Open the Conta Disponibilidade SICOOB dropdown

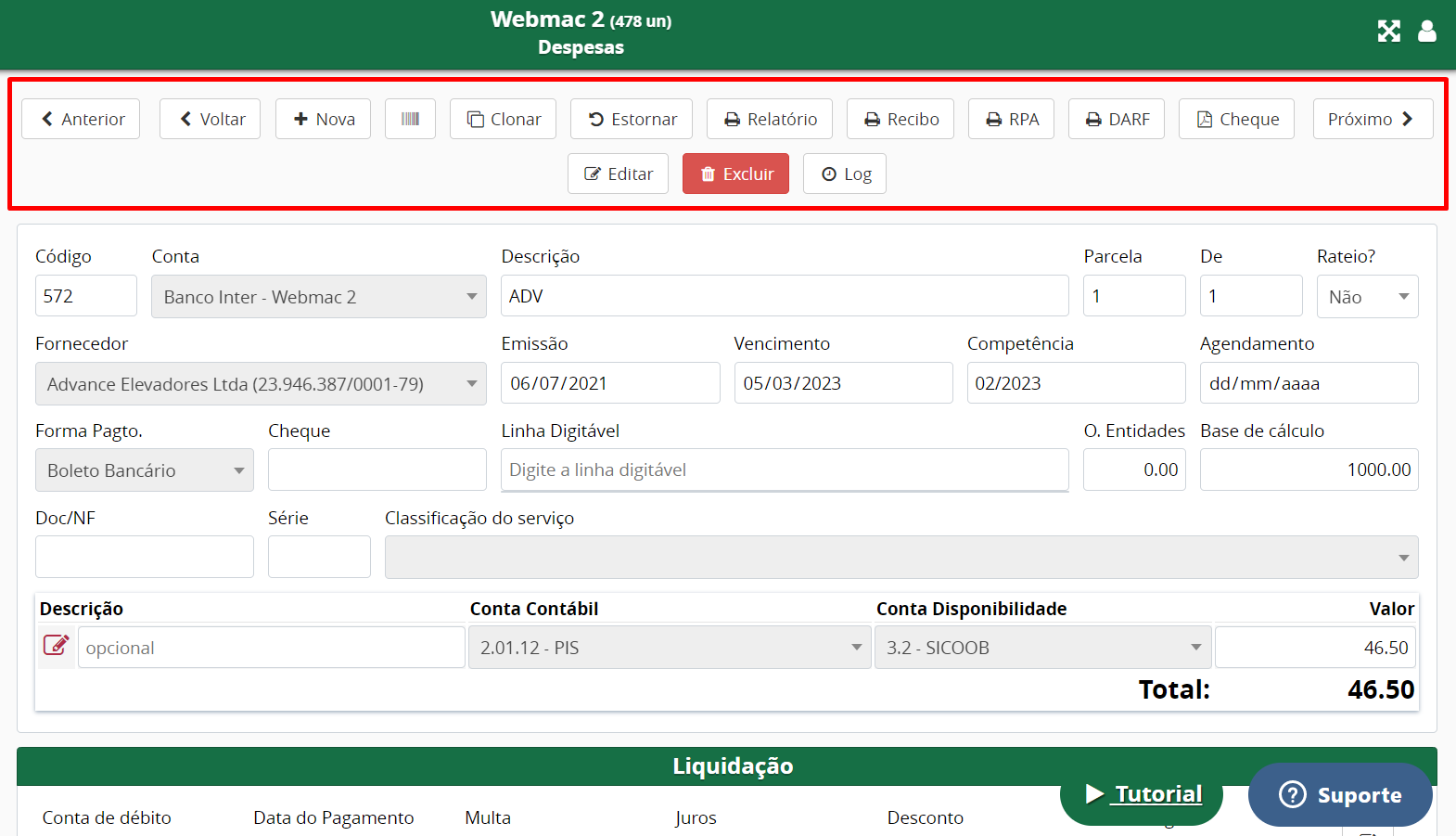coord(1042,648)
